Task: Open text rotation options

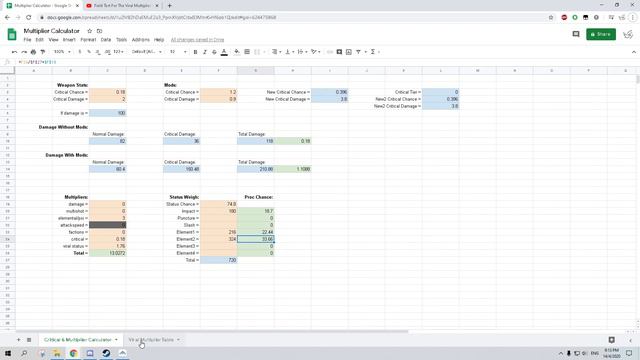Action: (316, 52)
